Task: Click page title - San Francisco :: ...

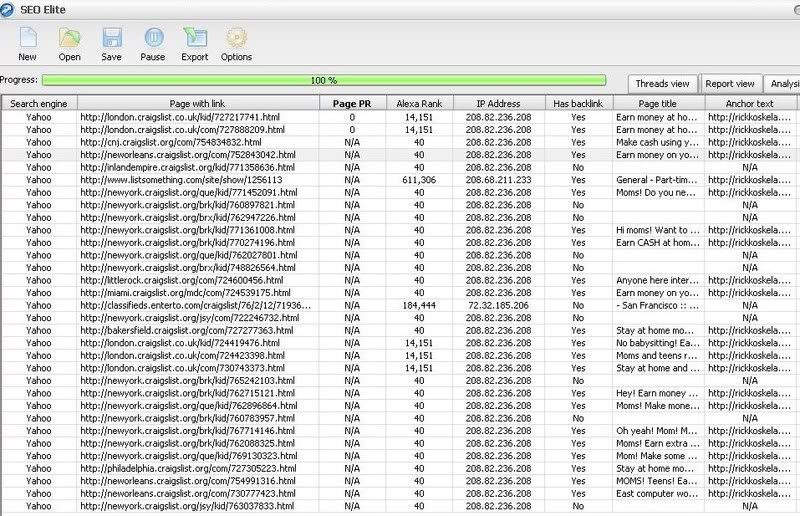Action: coord(658,305)
